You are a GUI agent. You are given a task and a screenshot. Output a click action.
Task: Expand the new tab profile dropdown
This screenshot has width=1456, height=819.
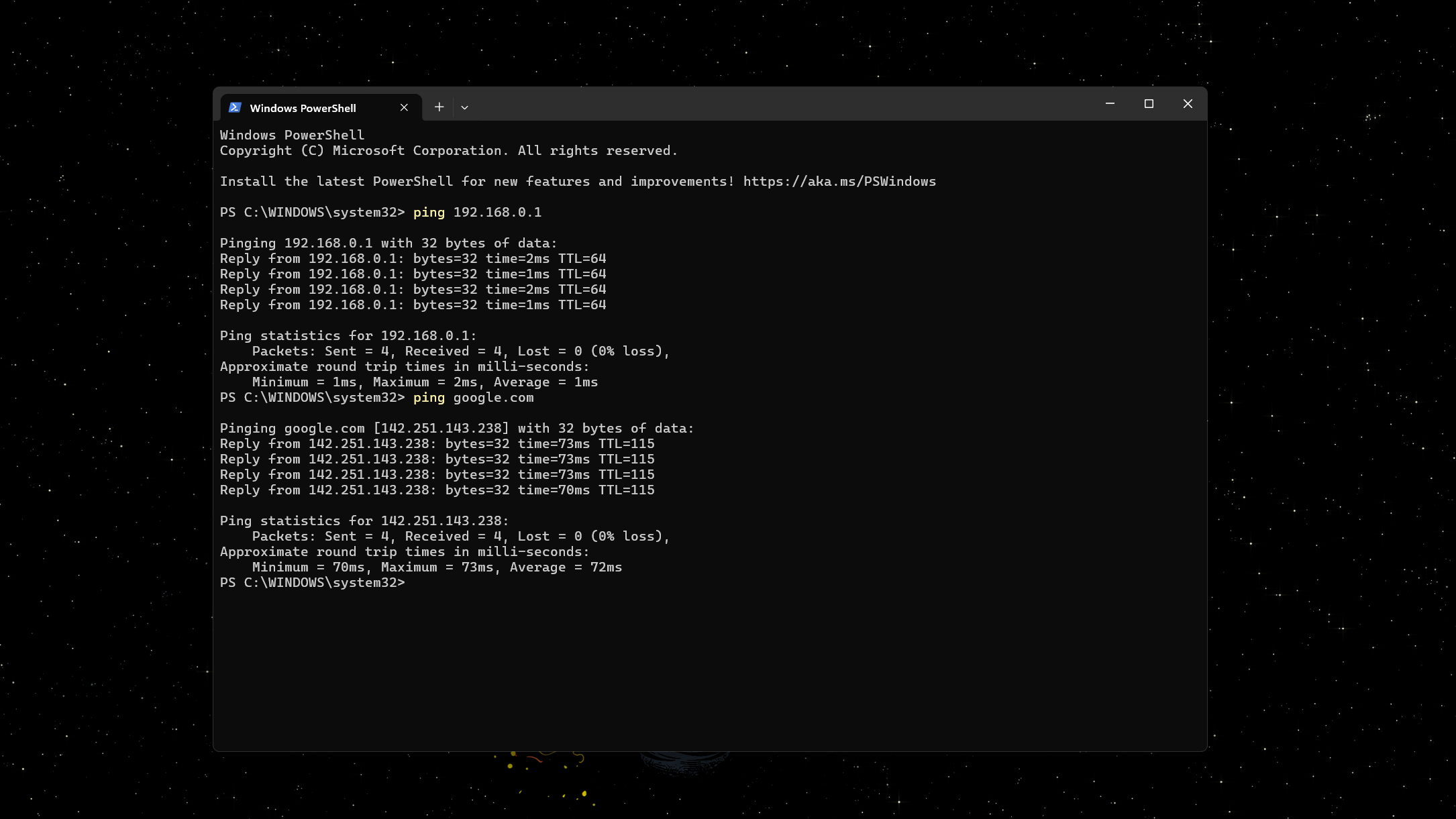click(464, 107)
